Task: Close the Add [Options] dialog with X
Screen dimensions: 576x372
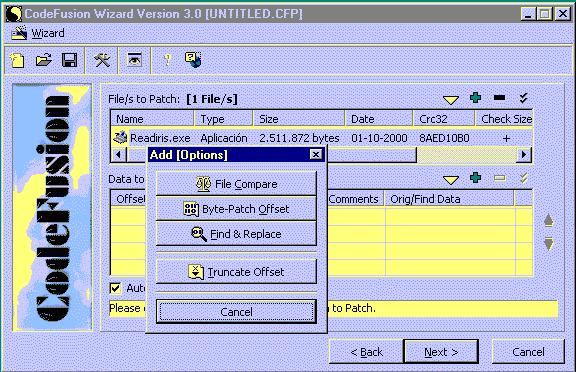Action: (x=316, y=155)
